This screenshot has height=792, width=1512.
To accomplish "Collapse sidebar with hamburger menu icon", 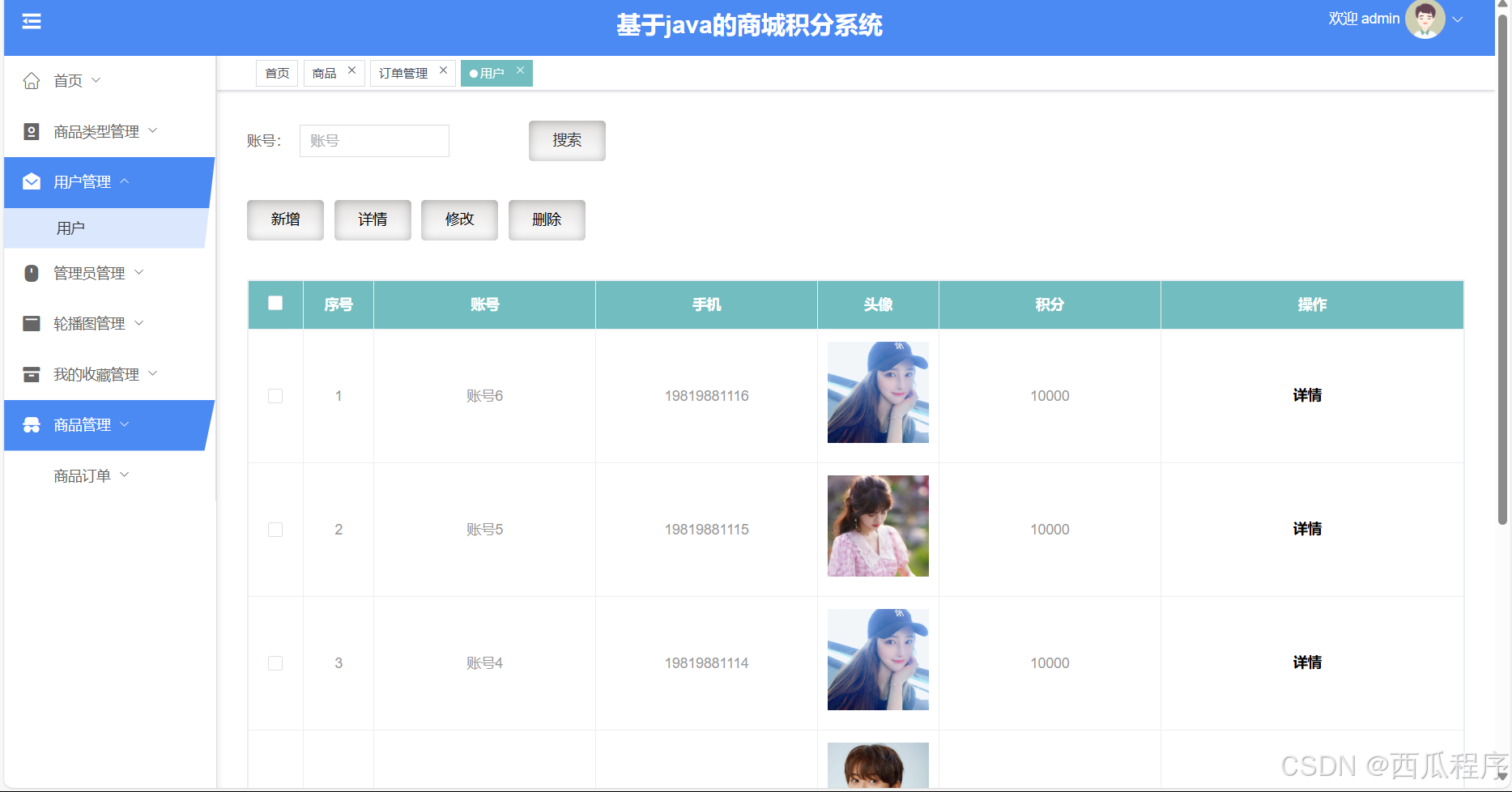I will point(32,22).
